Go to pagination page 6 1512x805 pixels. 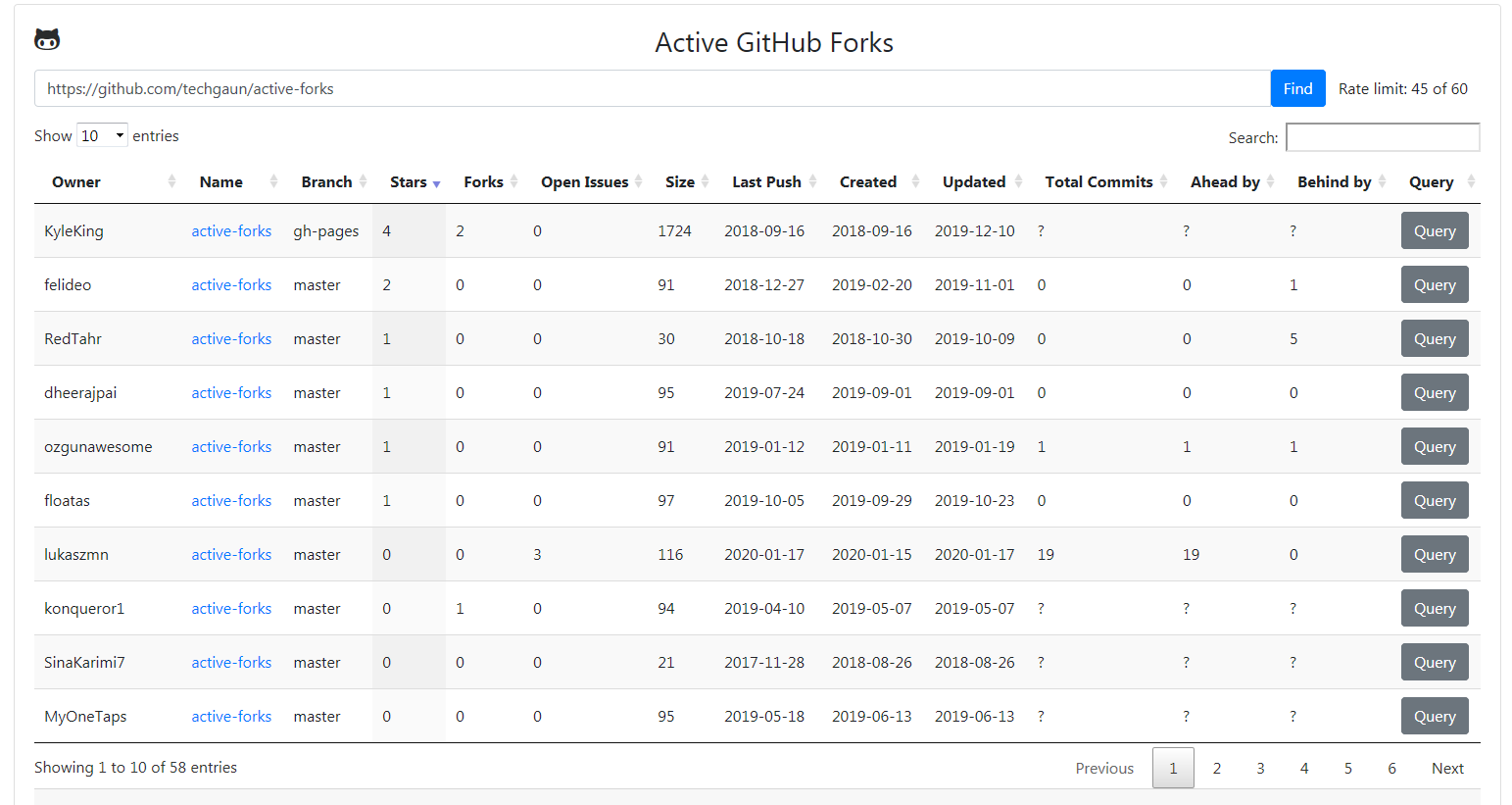click(1391, 768)
